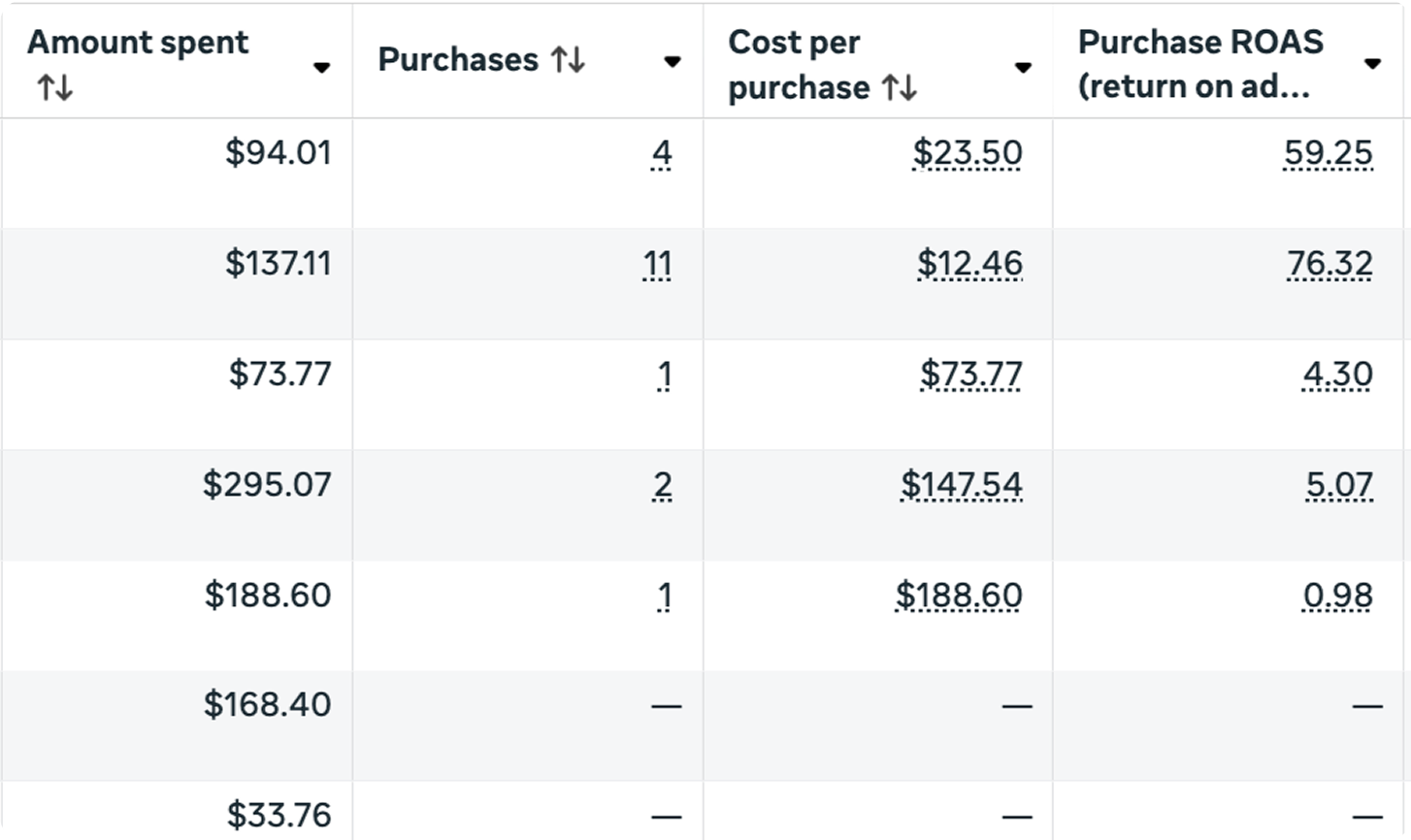Sort by Cost per purchase arrows icon

tap(899, 89)
